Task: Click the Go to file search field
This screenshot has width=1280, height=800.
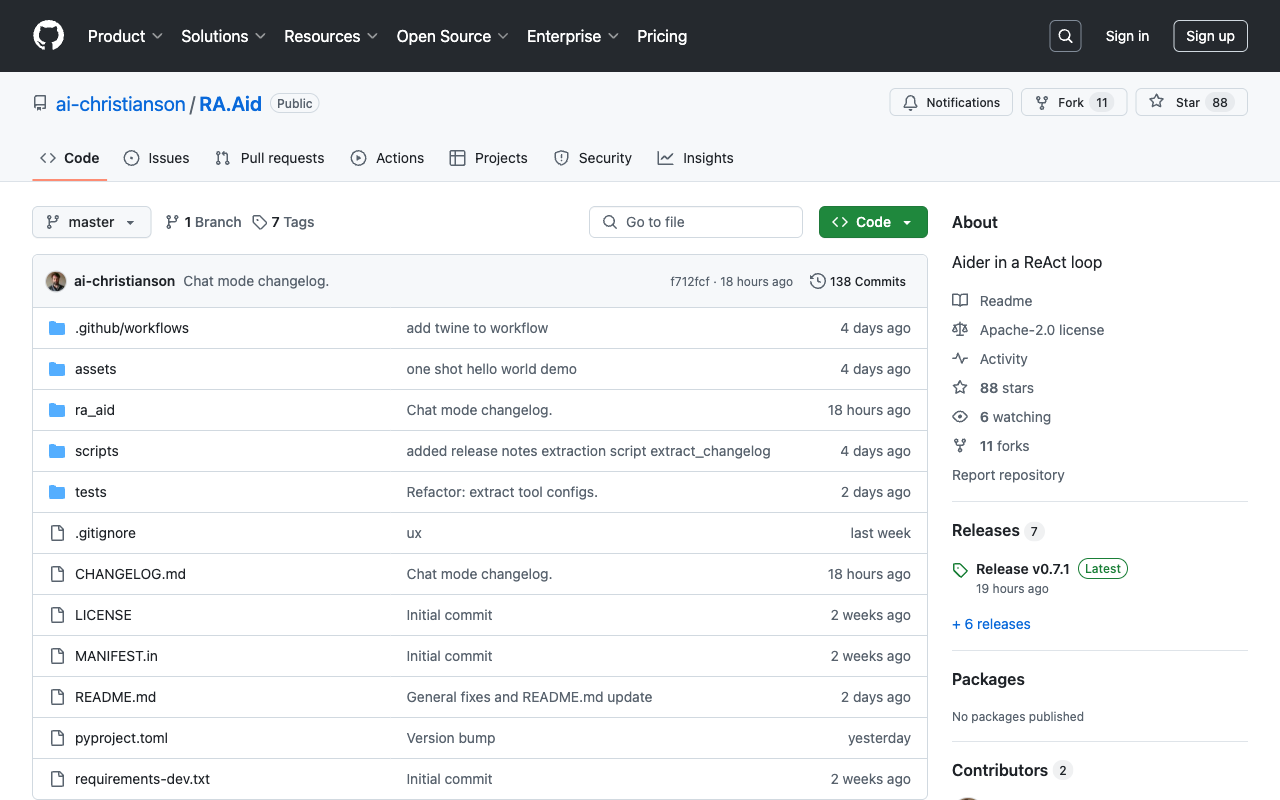Action: [x=696, y=222]
